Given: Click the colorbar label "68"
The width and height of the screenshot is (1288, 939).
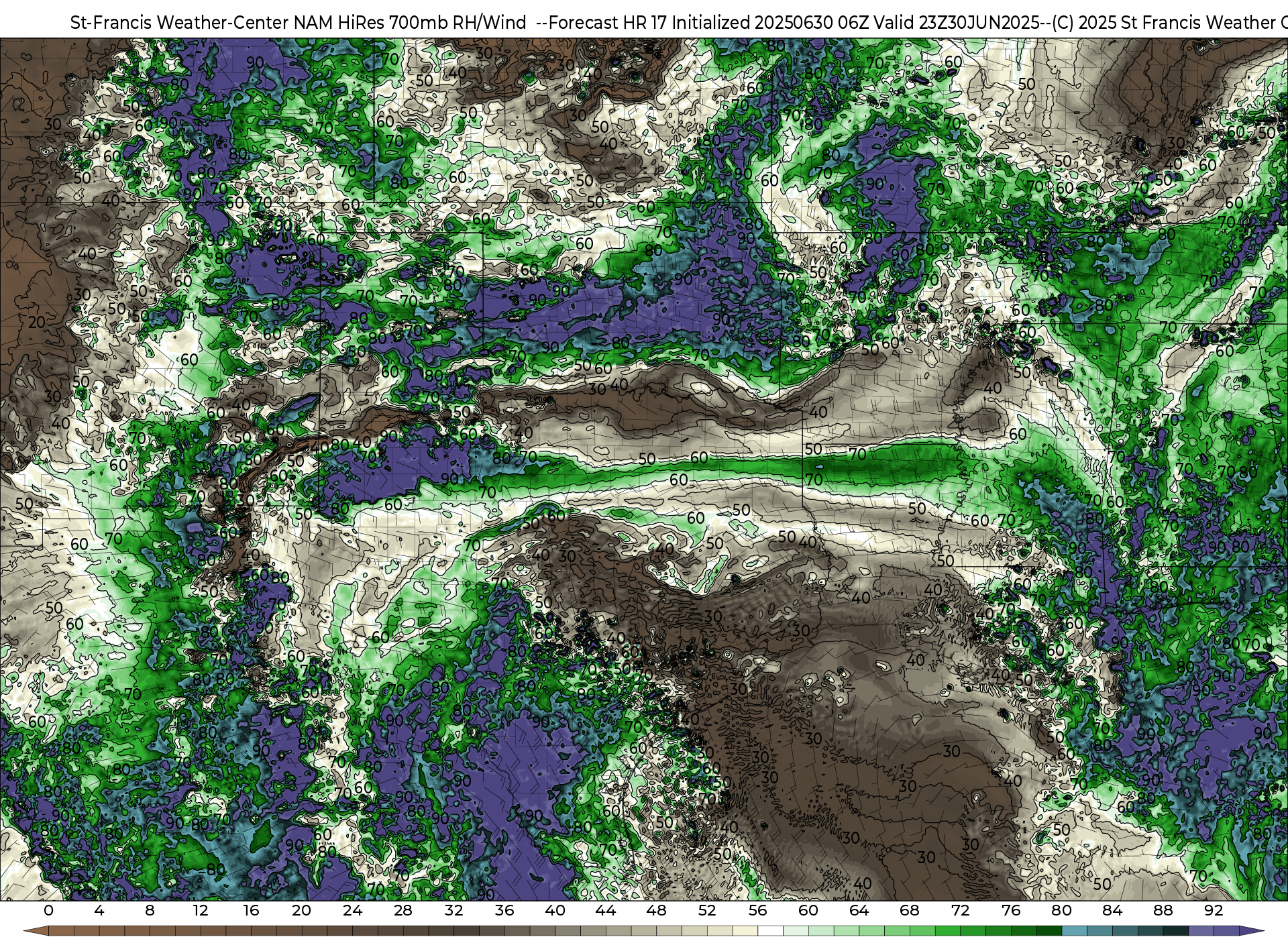Looking at the screenshot, I should [910, 910].
